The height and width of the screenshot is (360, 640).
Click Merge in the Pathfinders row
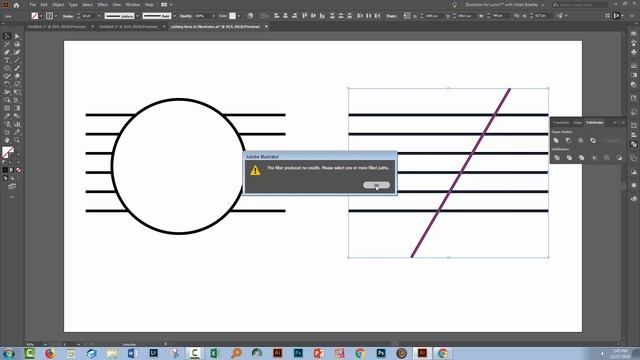(x=582, y=158)
